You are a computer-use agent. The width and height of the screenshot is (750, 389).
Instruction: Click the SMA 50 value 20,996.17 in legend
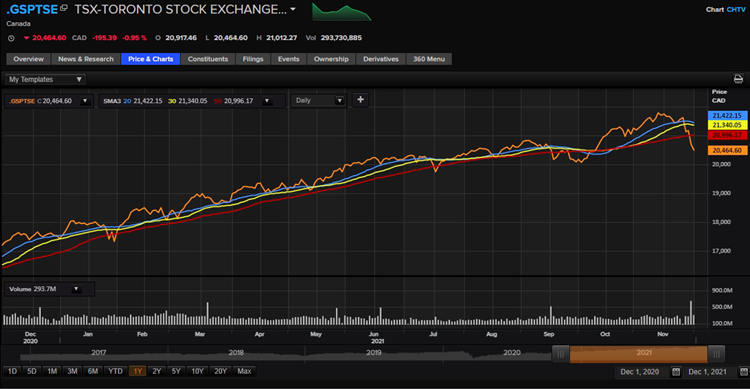(238, 101)
